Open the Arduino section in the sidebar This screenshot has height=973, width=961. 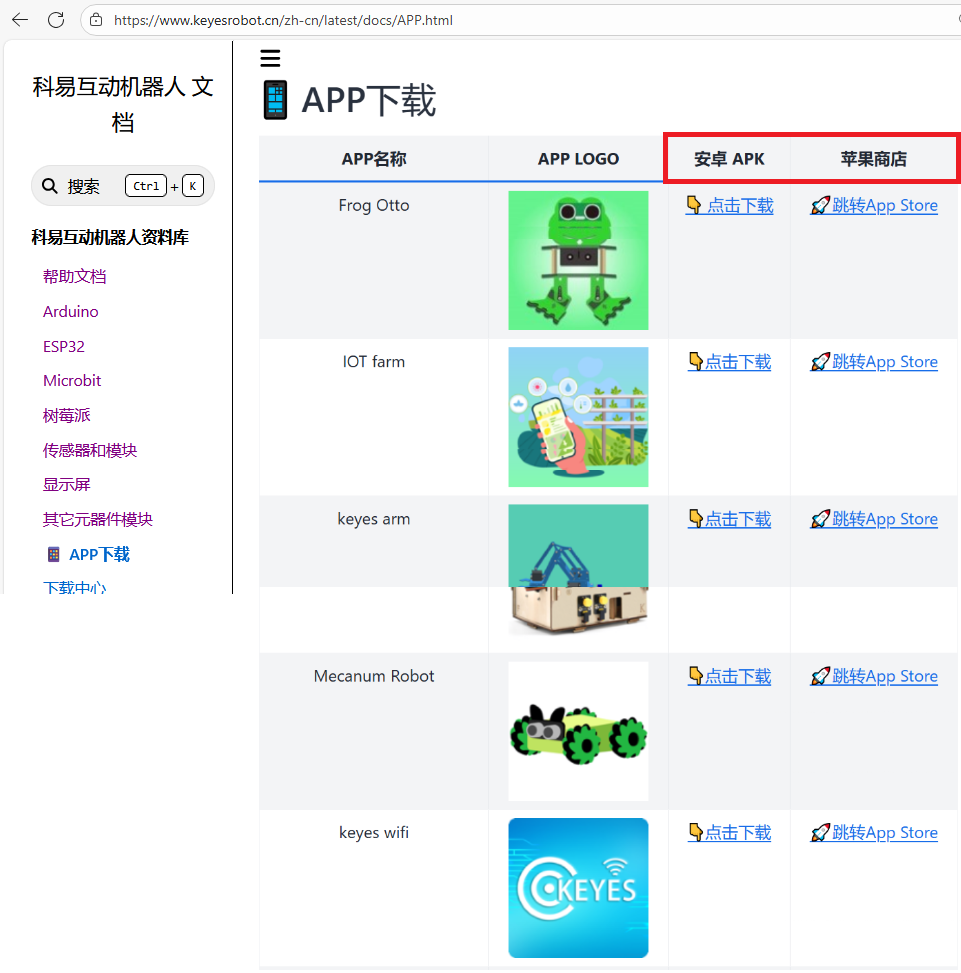(71, 311)
